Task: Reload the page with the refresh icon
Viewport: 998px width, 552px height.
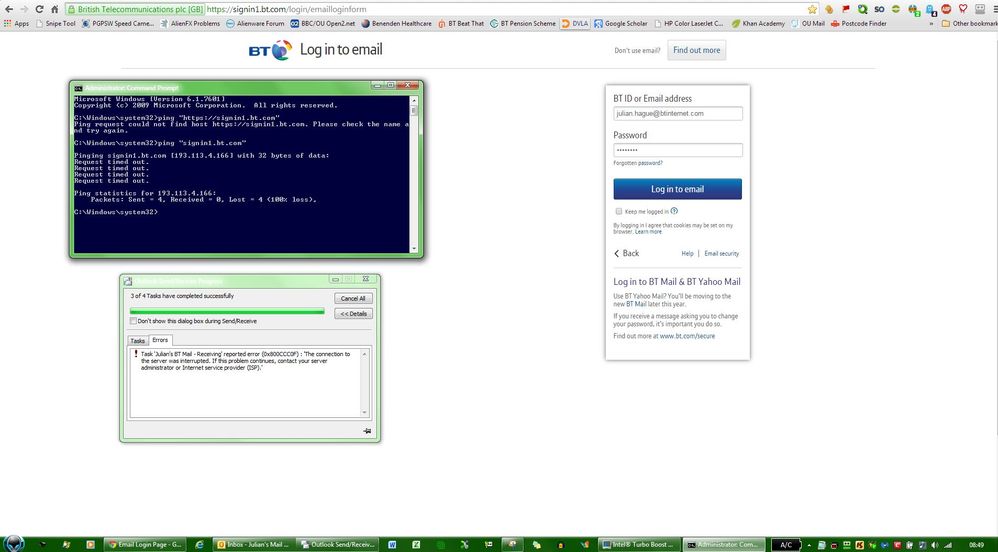Action: pos(39,9)
